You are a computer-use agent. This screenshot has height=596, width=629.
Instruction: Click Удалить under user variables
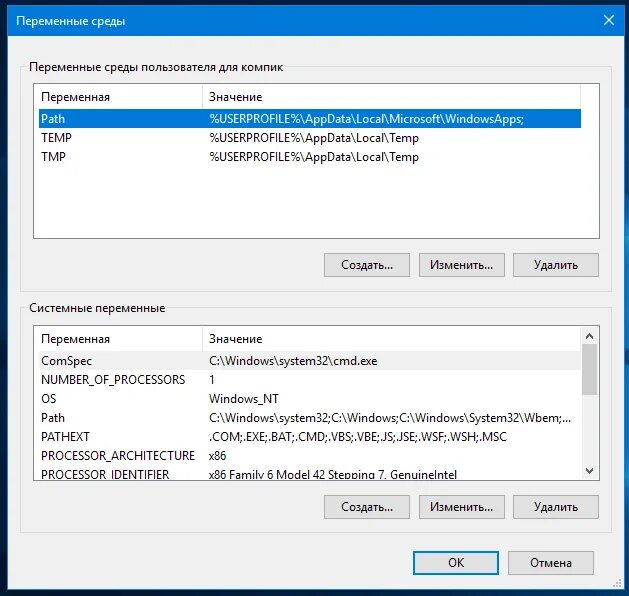point(556,265)
